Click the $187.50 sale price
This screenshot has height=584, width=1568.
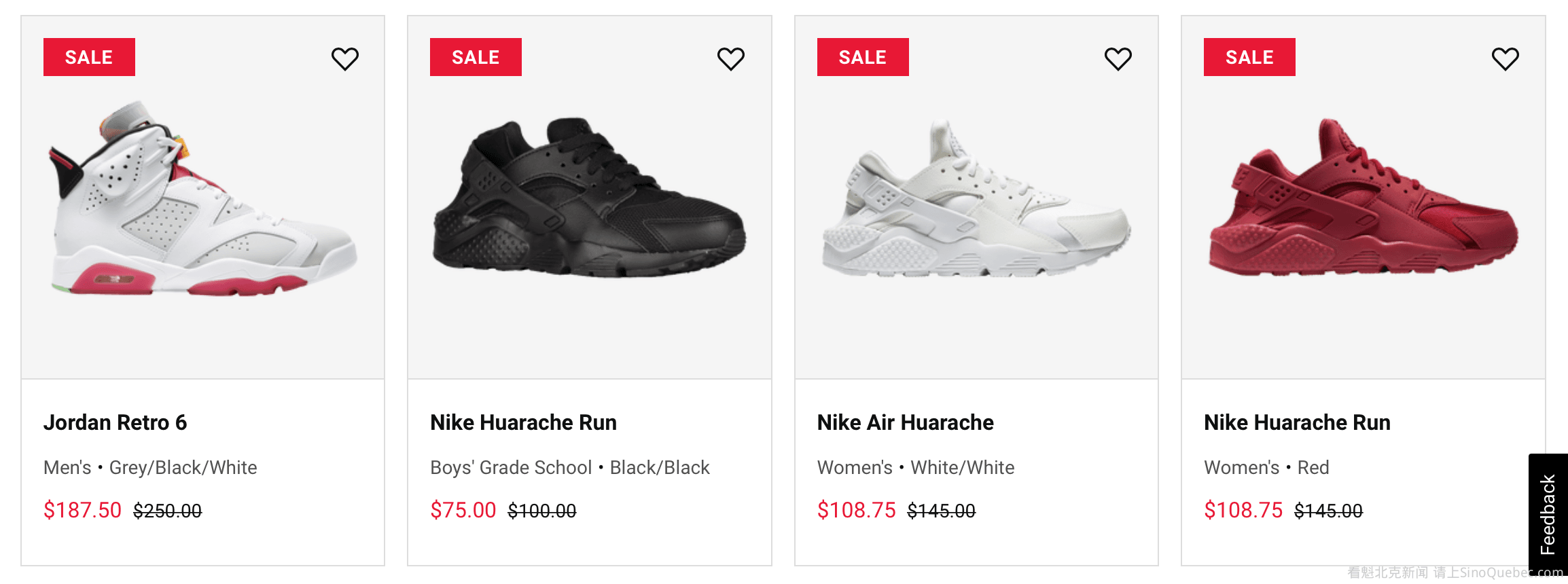[82, 510]
